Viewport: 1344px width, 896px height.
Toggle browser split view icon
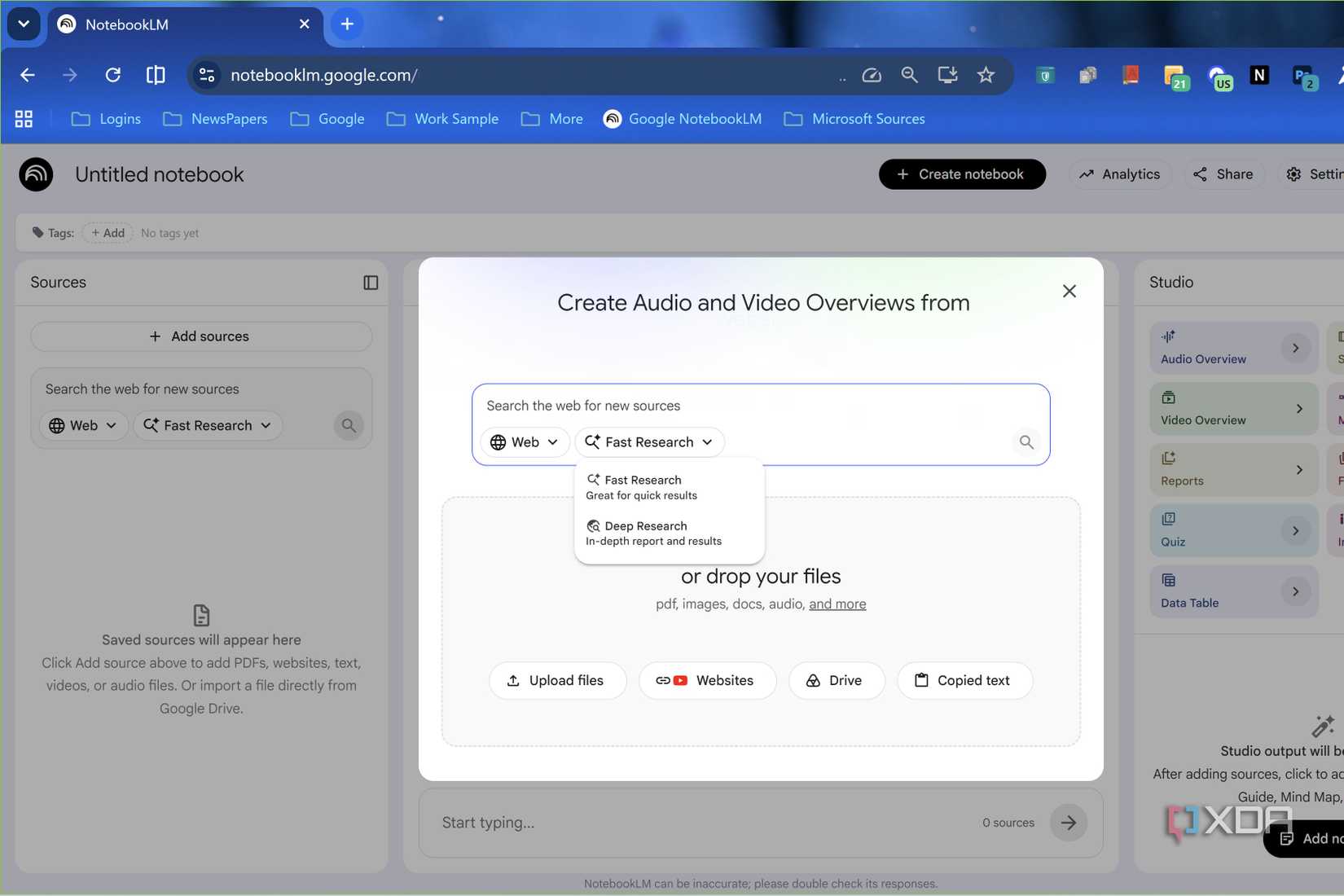[155, 75]
